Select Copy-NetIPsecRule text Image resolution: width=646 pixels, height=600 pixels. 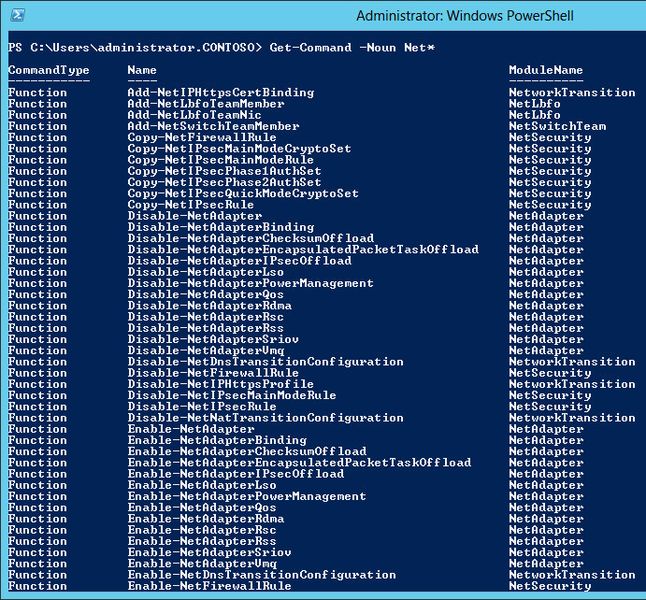pyautogui.click(x=191, y=204)
